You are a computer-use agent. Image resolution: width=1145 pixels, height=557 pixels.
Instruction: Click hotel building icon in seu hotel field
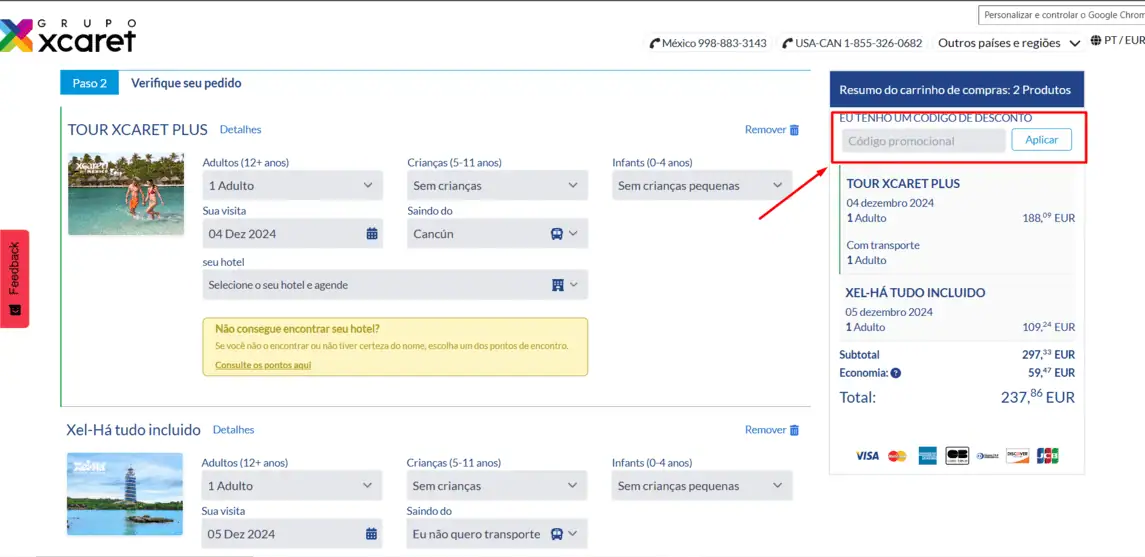coord(558,285)
